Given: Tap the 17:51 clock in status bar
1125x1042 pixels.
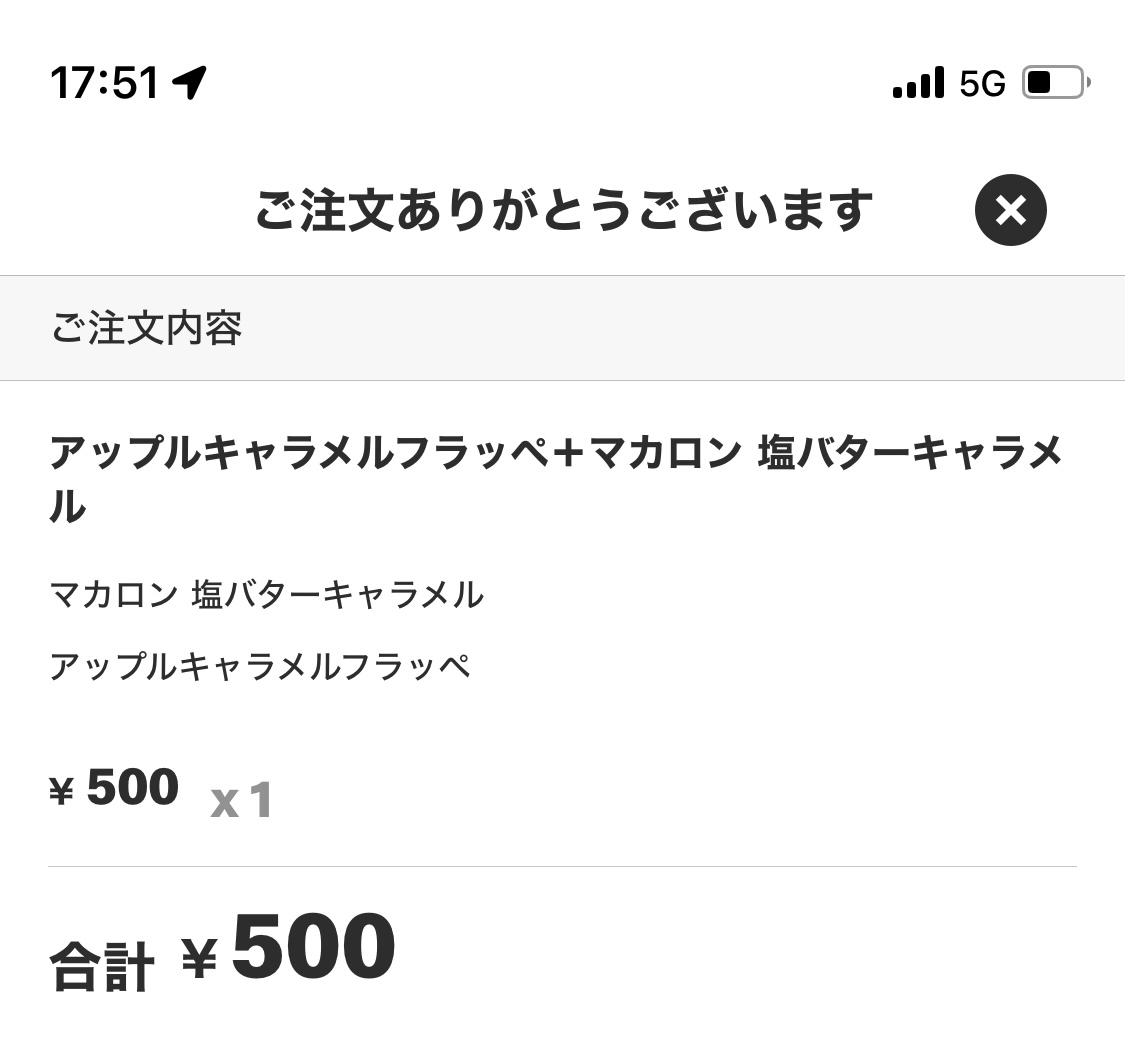Looking at the screenshot, I should [104, 83].
